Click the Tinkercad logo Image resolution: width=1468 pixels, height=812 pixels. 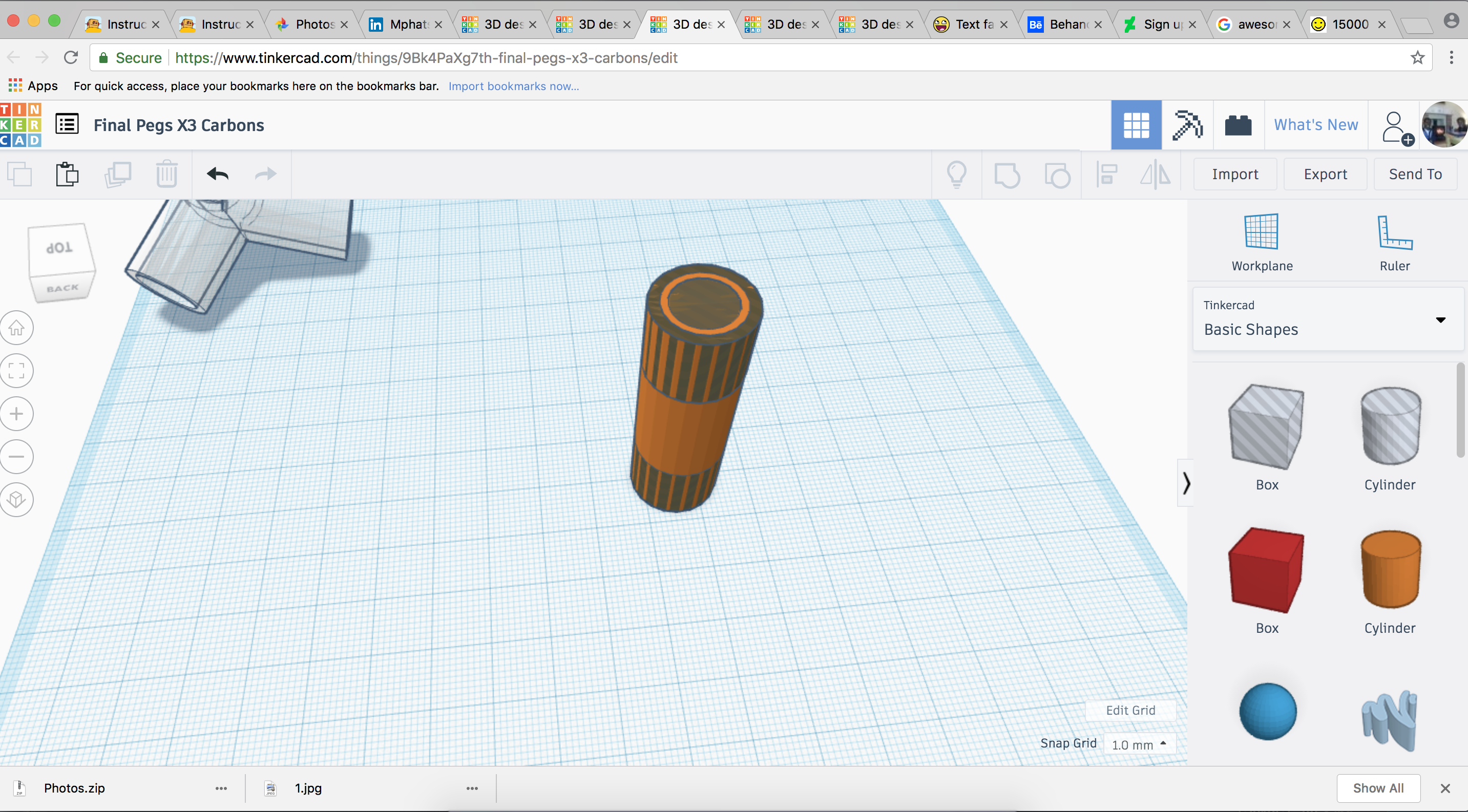(x=20, y=125)
